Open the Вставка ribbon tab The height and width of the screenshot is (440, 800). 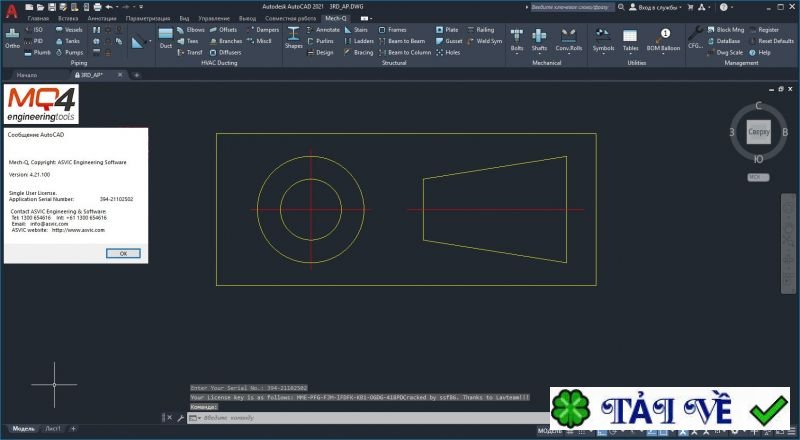point(69,18)
